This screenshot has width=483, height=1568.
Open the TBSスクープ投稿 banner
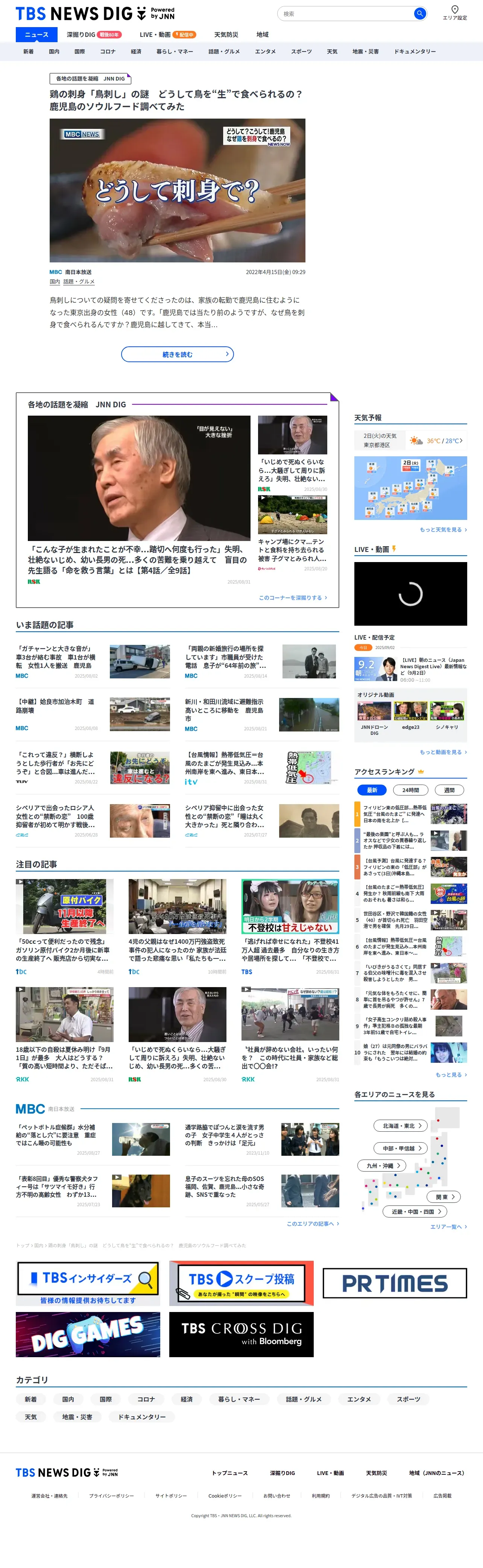point(241,1284)
